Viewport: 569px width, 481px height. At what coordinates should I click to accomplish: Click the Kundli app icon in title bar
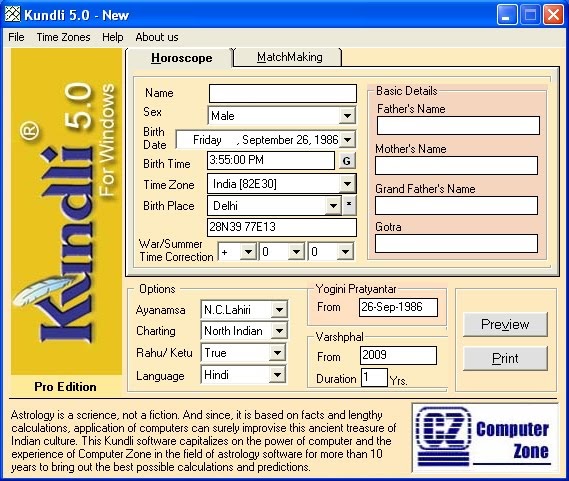(12, 14)
